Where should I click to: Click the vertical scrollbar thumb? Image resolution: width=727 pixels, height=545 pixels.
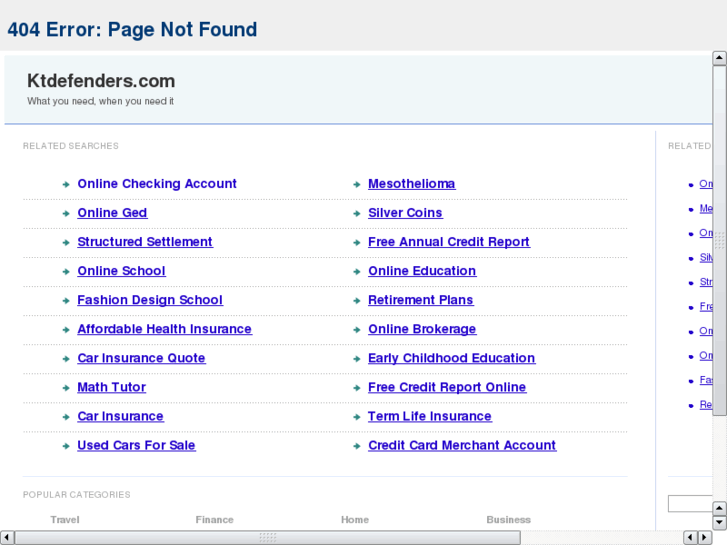tap(719, 240)
